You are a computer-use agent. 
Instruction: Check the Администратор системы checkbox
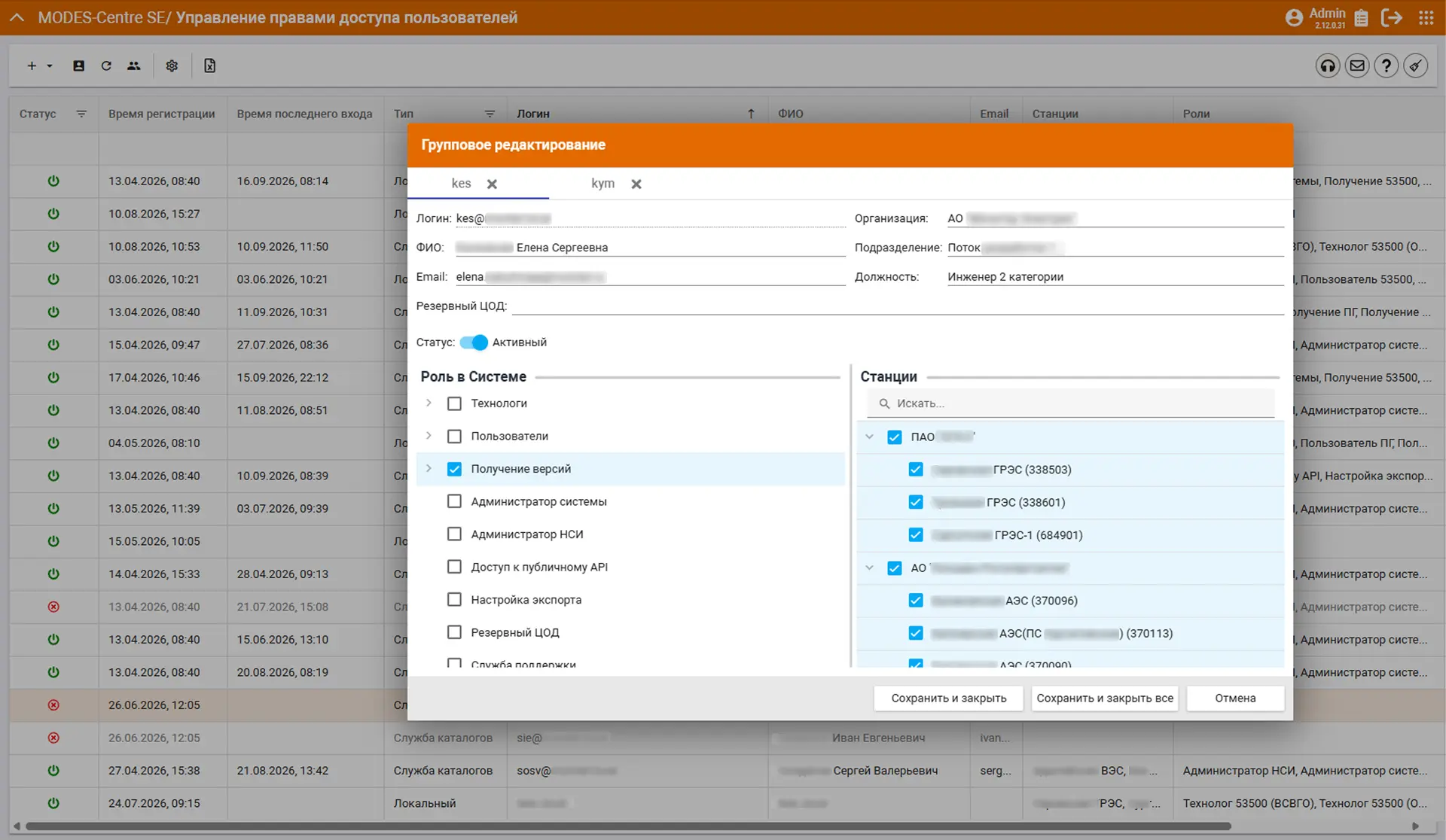tap(454, 501)
